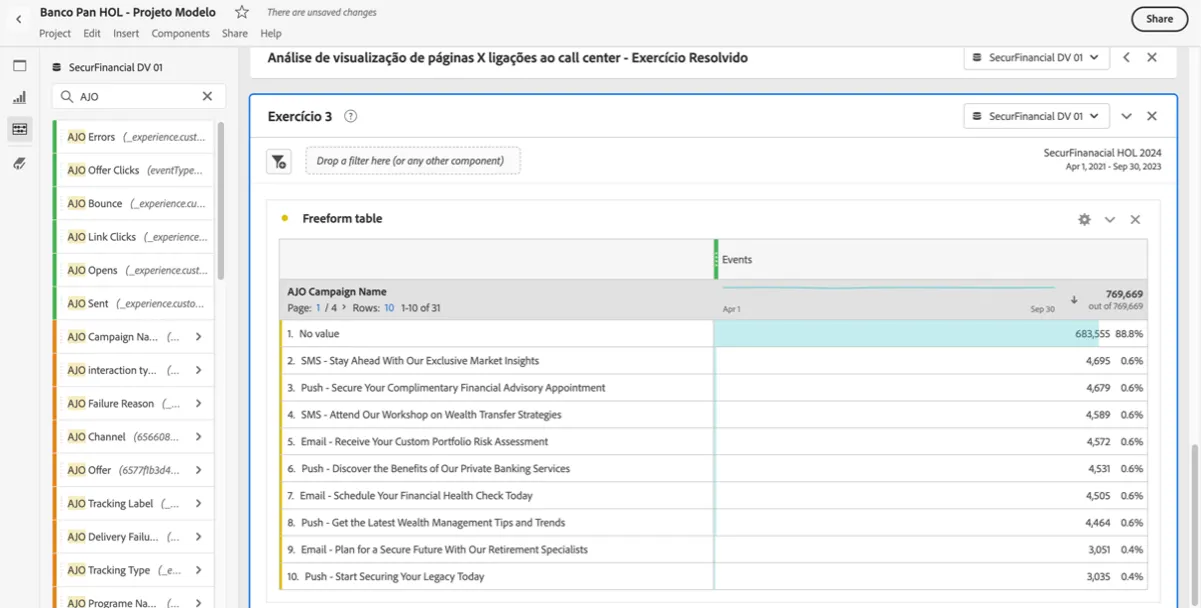Open the Visualizations bar-chart icon in left rail
Viewport: 1203px width, 611px height.
(19, 97)
